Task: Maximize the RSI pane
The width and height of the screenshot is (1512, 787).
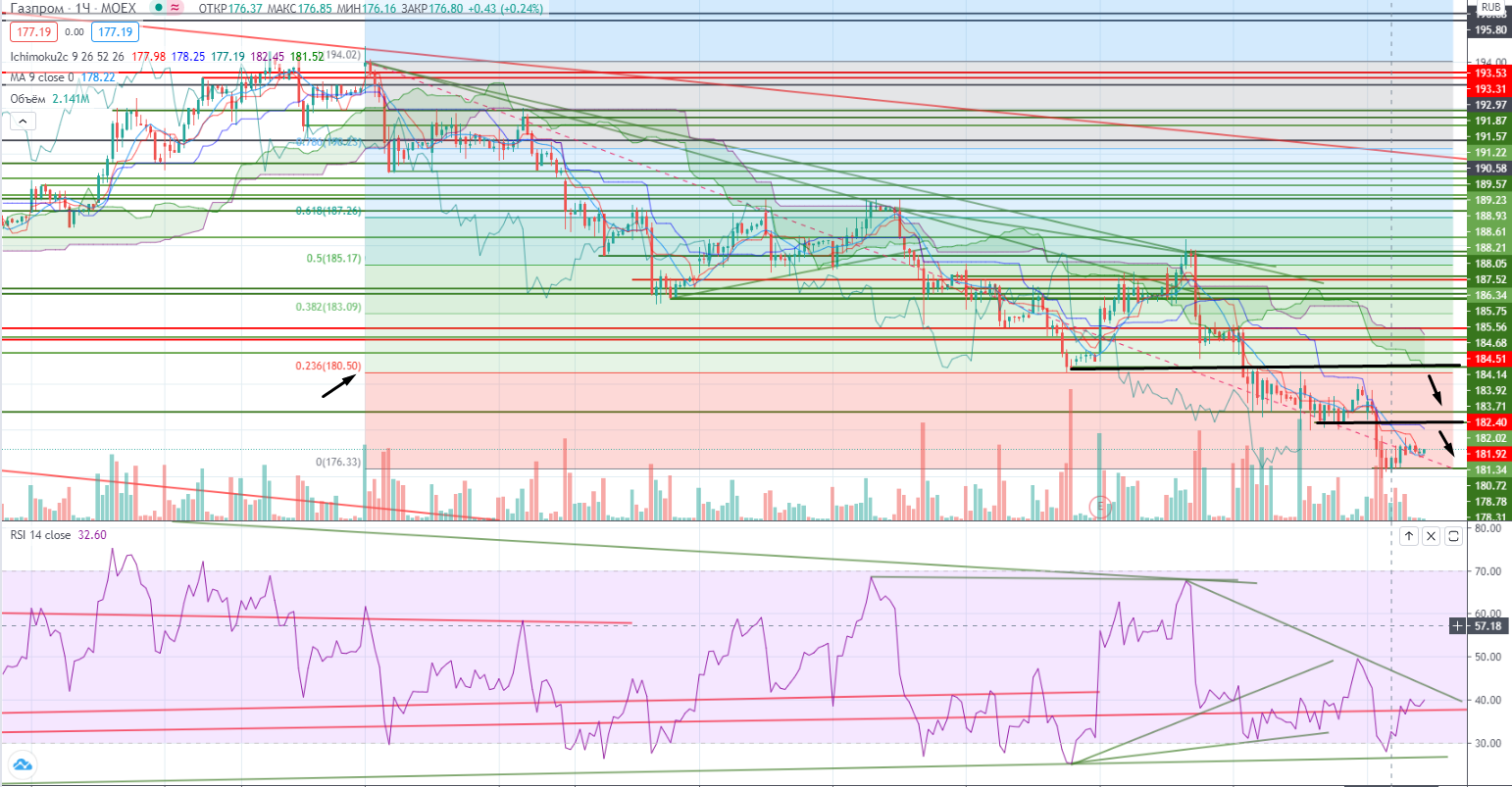Action: coord(1453,535)
